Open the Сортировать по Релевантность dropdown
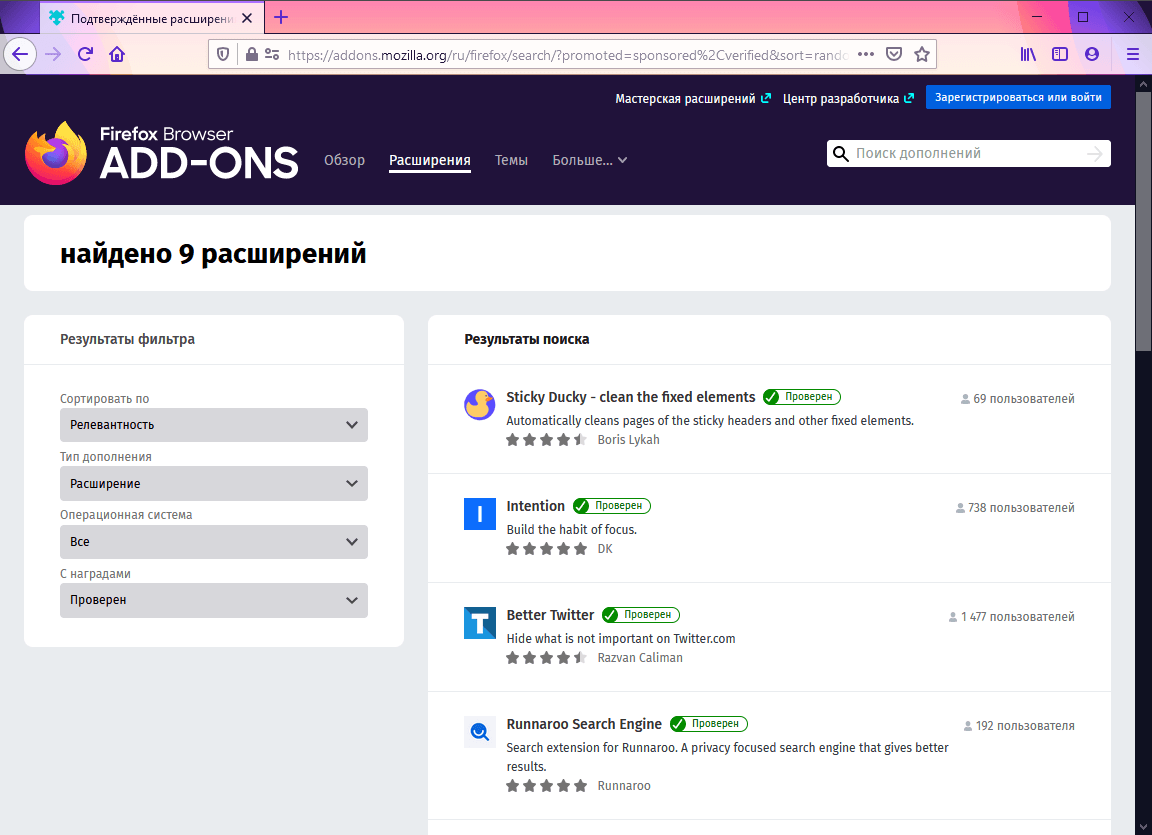Image resolution: width=1152 pixels, height=835 pixels. [214, 425]
